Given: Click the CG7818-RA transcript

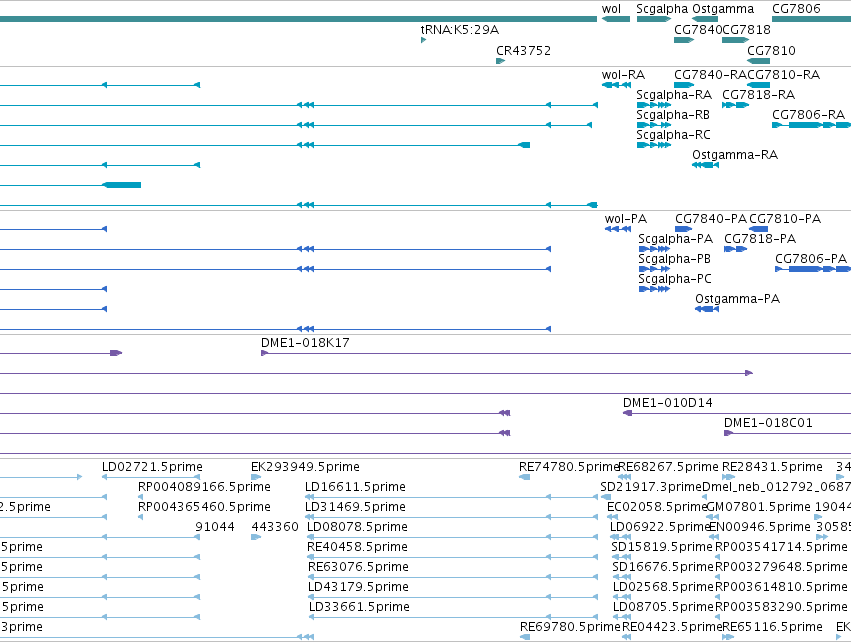Looking at the screenshot, I should (735, 105).
